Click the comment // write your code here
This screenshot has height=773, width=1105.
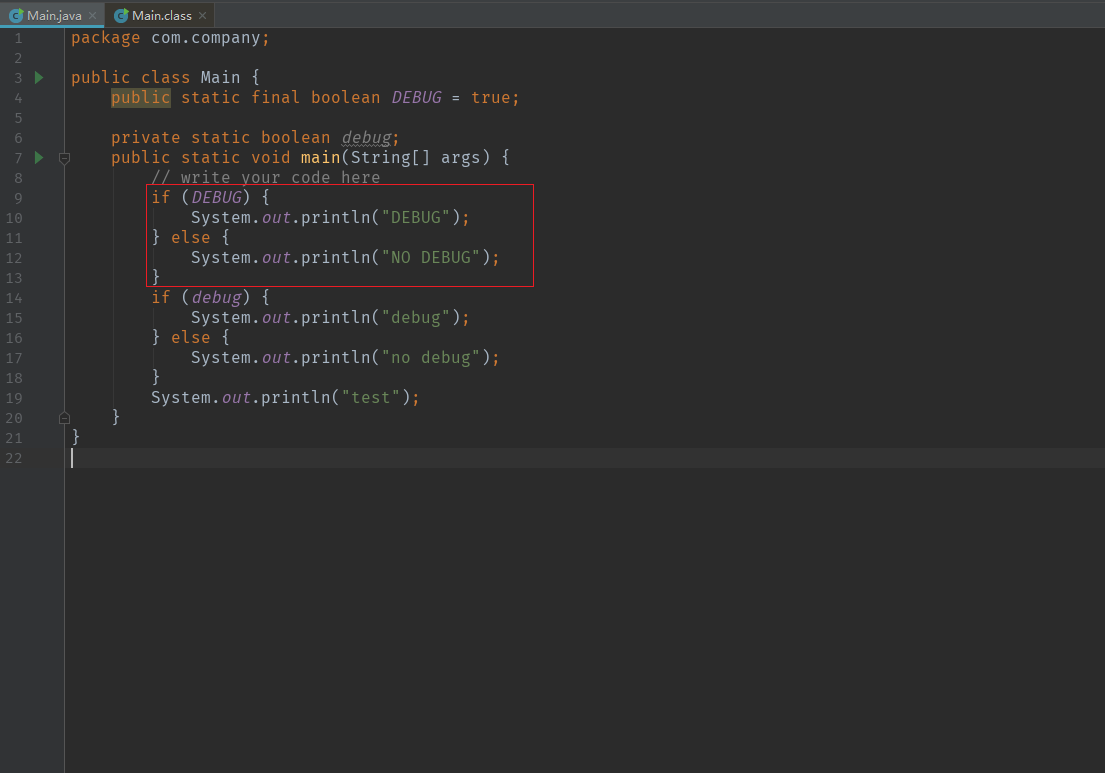(x=265, y=177)
